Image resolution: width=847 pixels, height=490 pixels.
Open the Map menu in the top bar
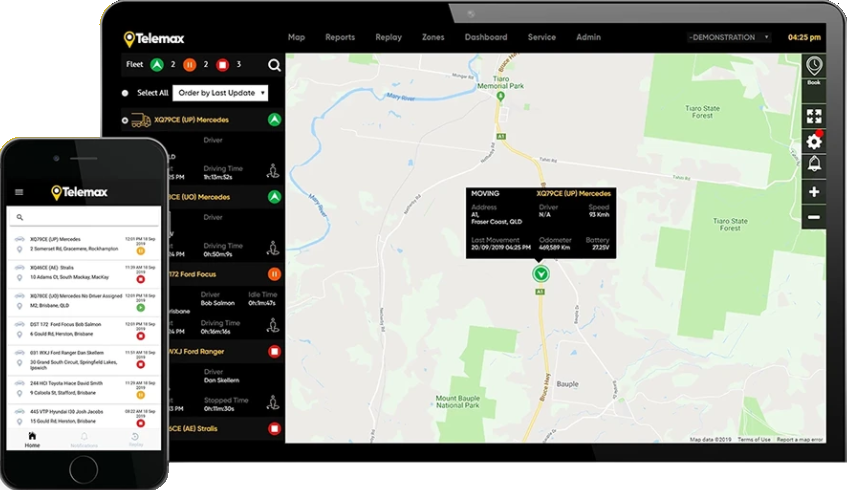pyautogui.click(x=296, y=37)
